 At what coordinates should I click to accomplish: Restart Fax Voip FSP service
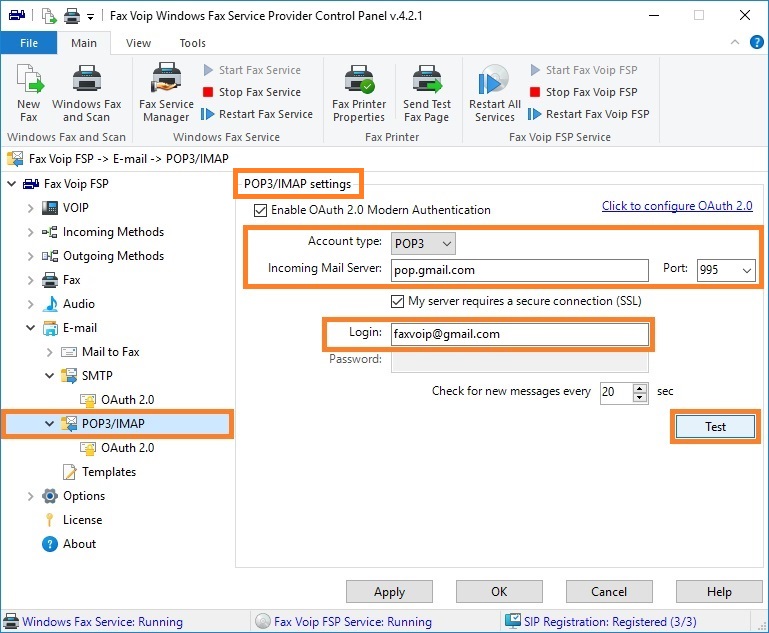[589, 114]
